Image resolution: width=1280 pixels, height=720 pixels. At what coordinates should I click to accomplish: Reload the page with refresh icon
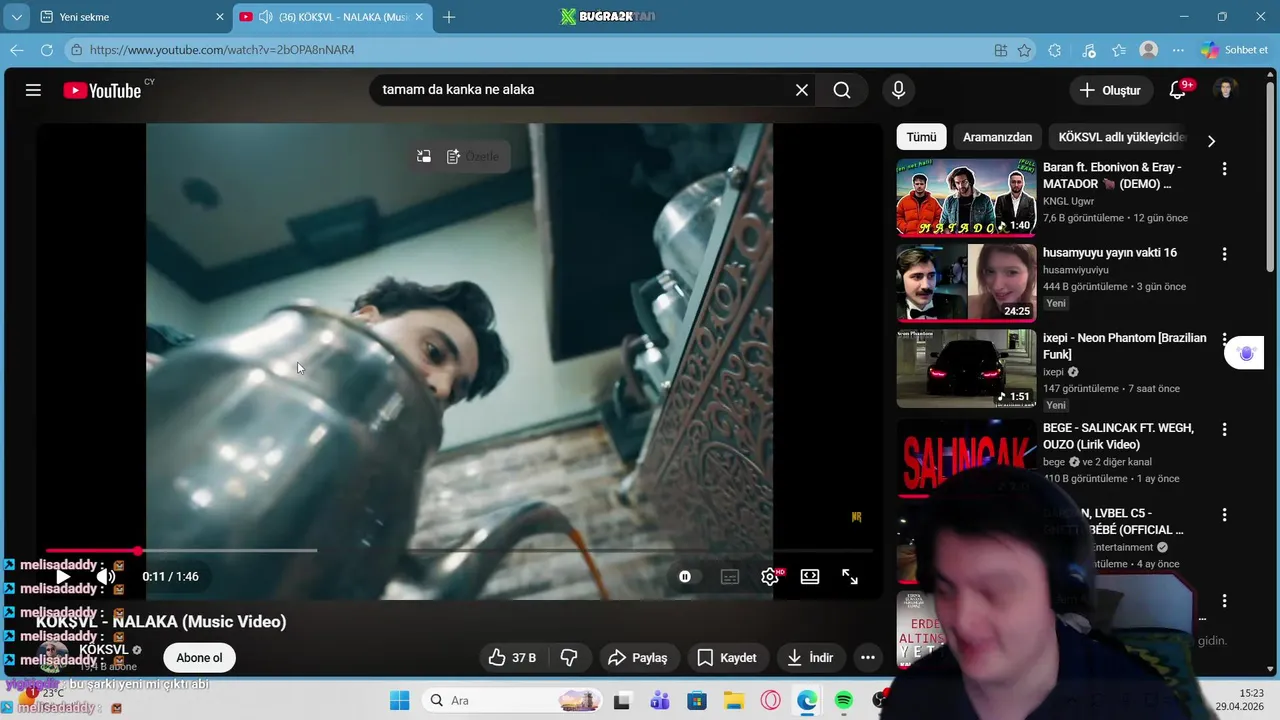pyautogui.click(x=47, y=50)
